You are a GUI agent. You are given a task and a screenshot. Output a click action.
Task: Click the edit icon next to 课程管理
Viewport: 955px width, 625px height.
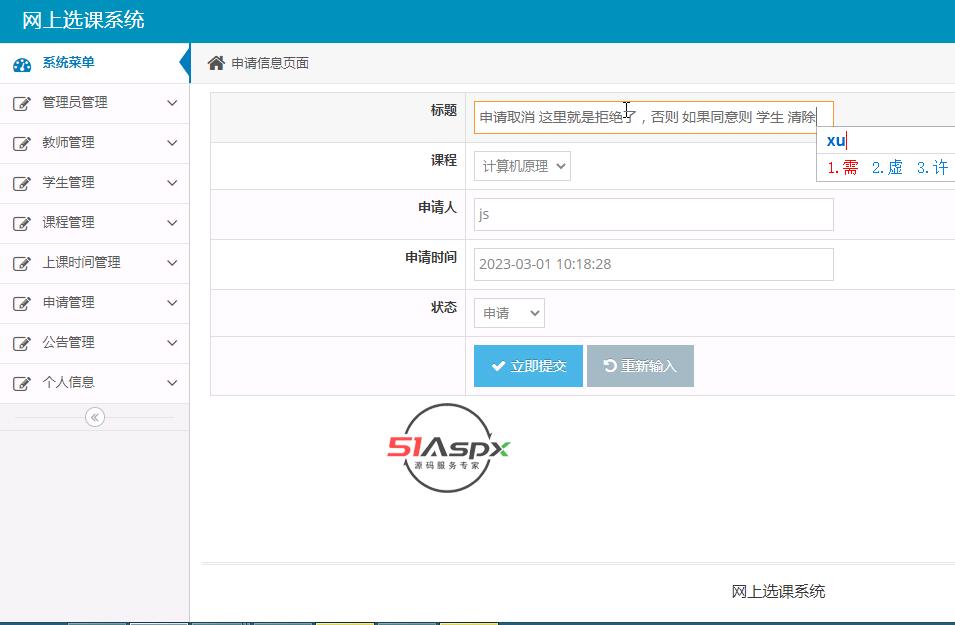[x=22, y=224]
